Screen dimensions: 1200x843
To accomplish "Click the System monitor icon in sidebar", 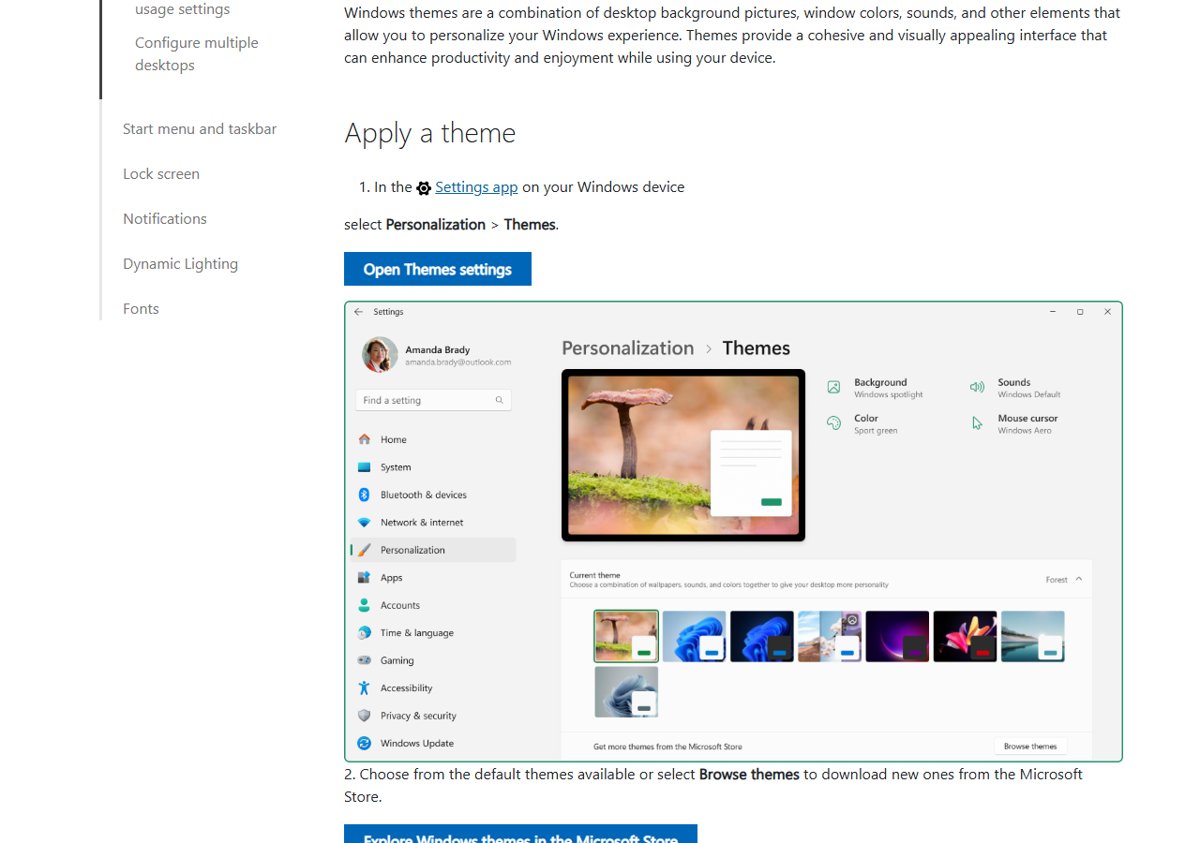I will click(364, 467).
